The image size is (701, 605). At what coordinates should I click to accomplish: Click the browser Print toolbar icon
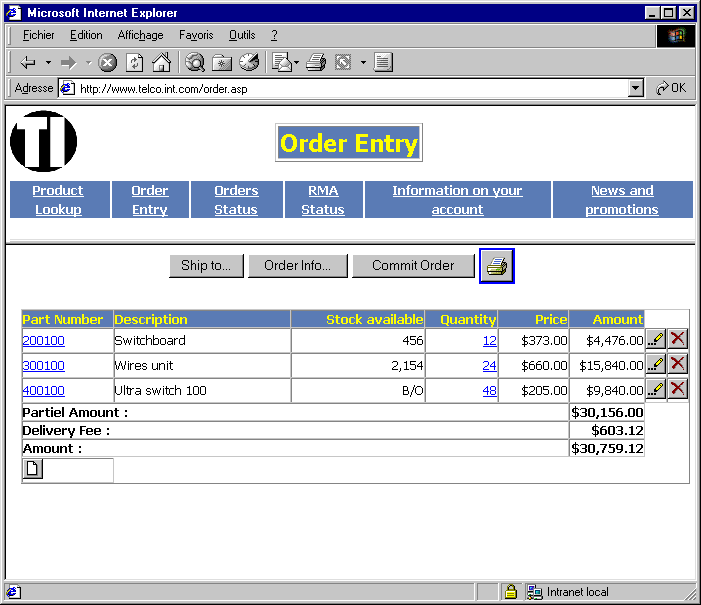[316, 63]
